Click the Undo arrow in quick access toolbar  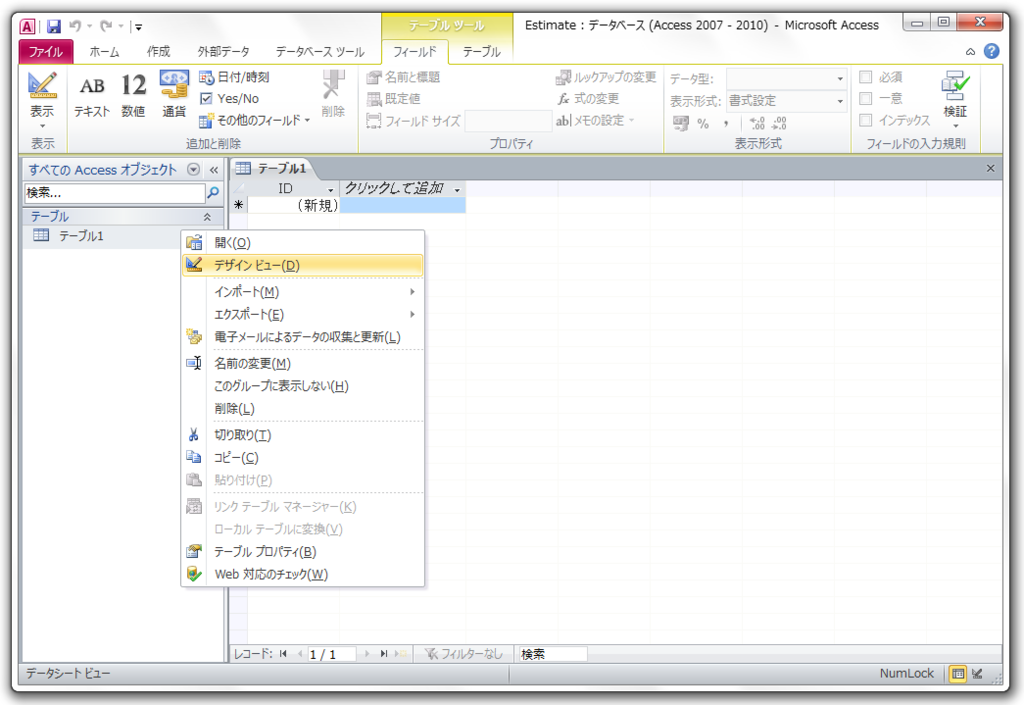75,26
